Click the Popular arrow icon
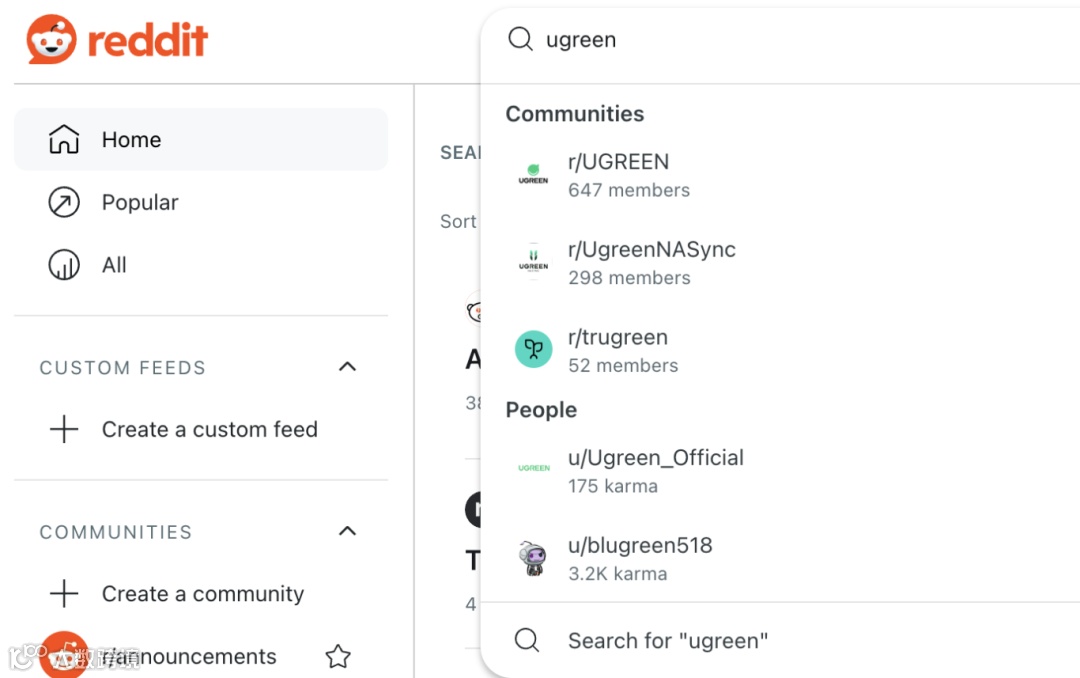This screenshot has height=678, width=1080. tap(64, 203)
